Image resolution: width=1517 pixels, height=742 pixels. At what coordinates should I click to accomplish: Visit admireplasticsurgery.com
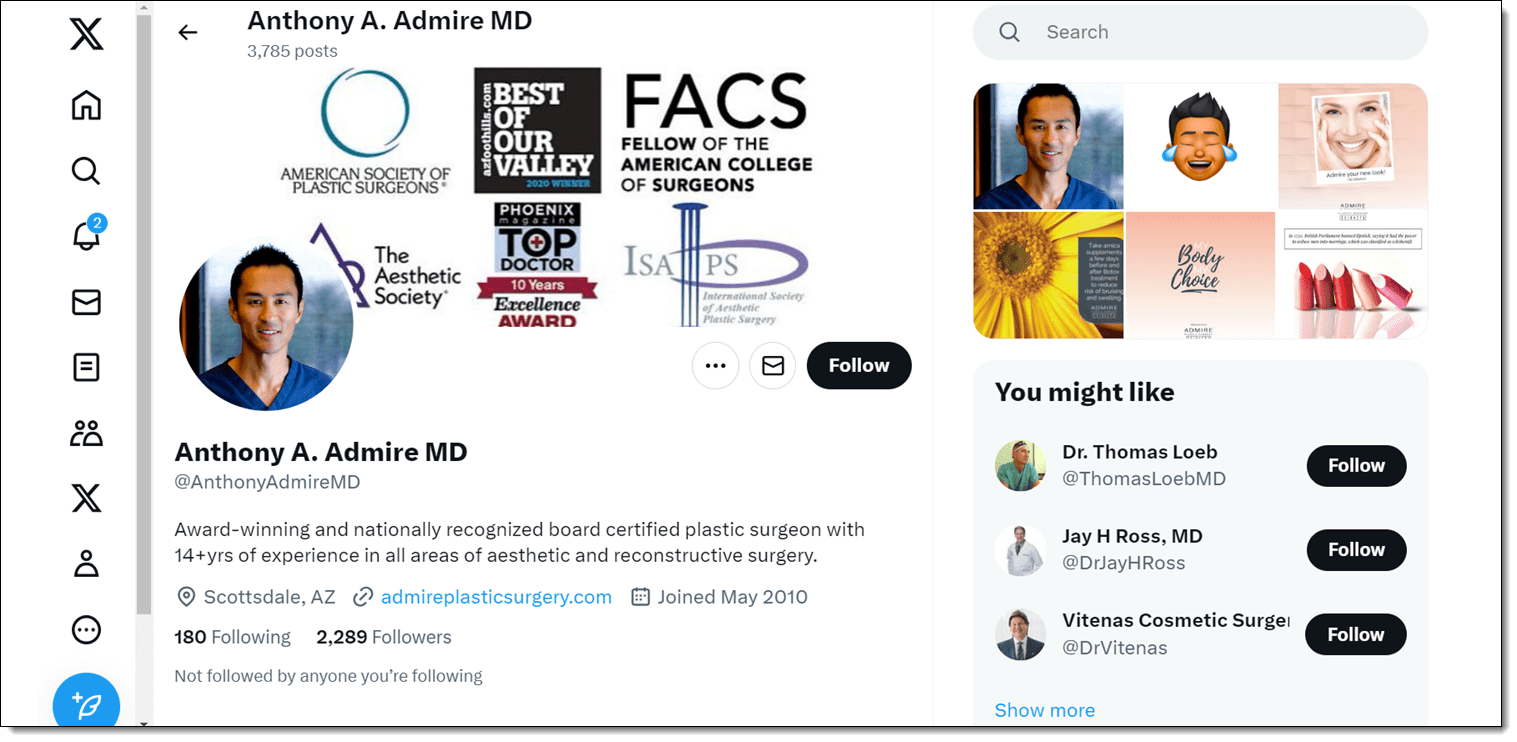point(496,596)
